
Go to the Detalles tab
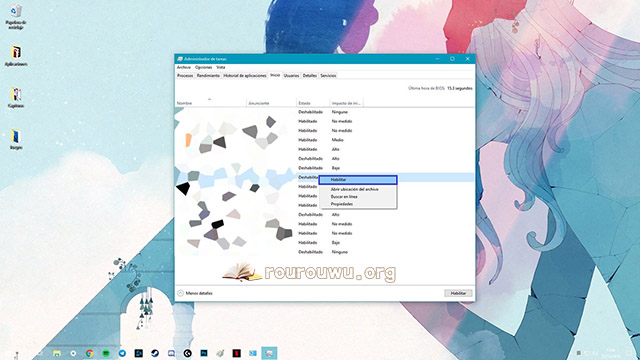[x=310, y=76]
